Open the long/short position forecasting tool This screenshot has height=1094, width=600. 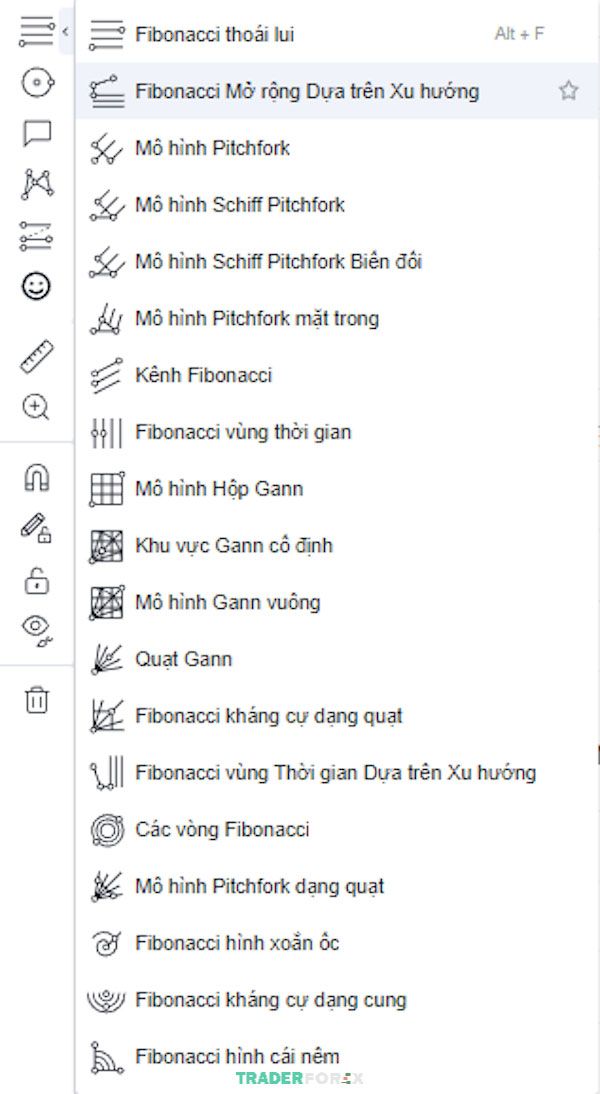36,236
